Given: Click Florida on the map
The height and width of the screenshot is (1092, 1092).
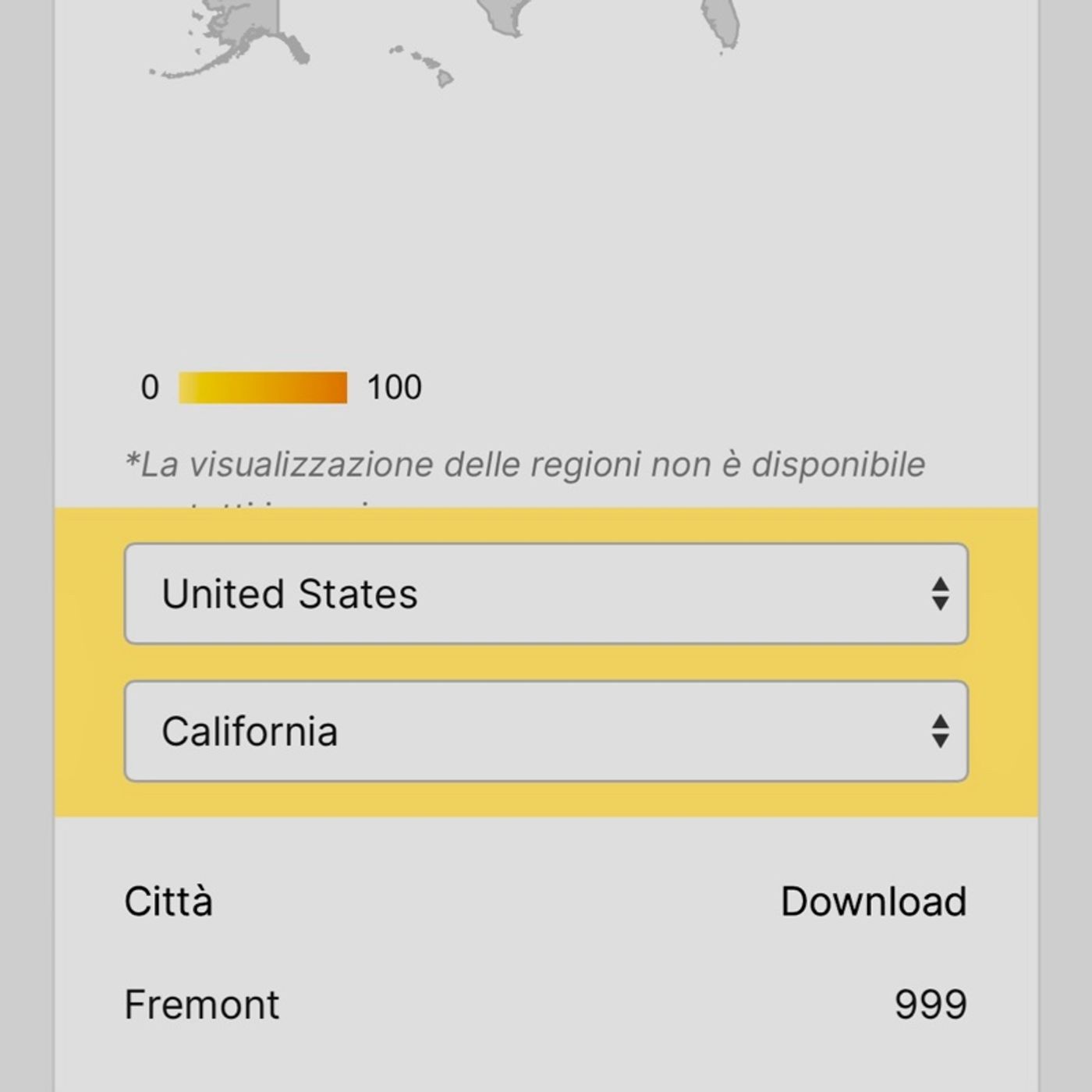Looking at the screenshot, I should coord(721,23).
